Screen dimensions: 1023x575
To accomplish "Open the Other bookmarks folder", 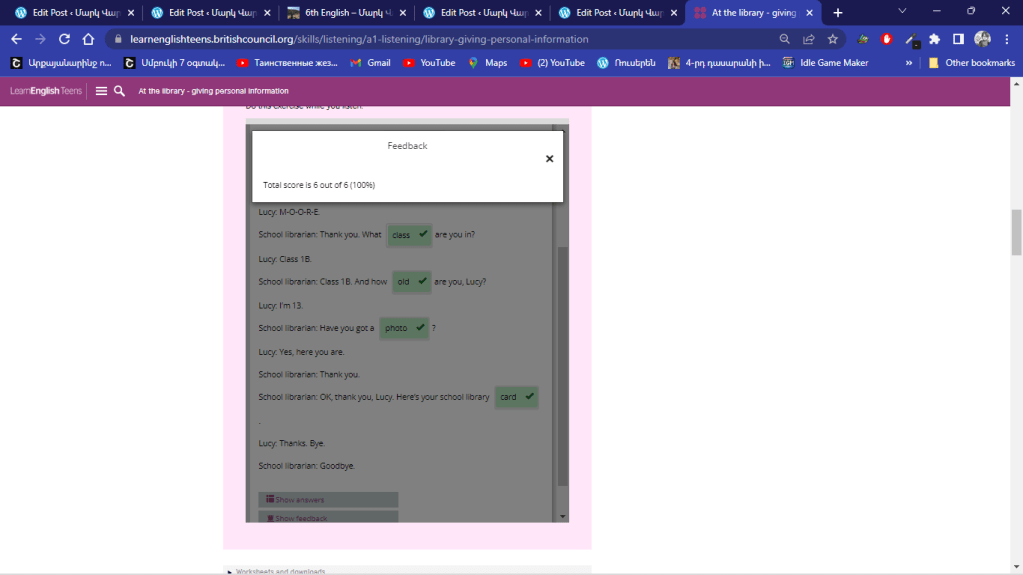I will (971, 63).
